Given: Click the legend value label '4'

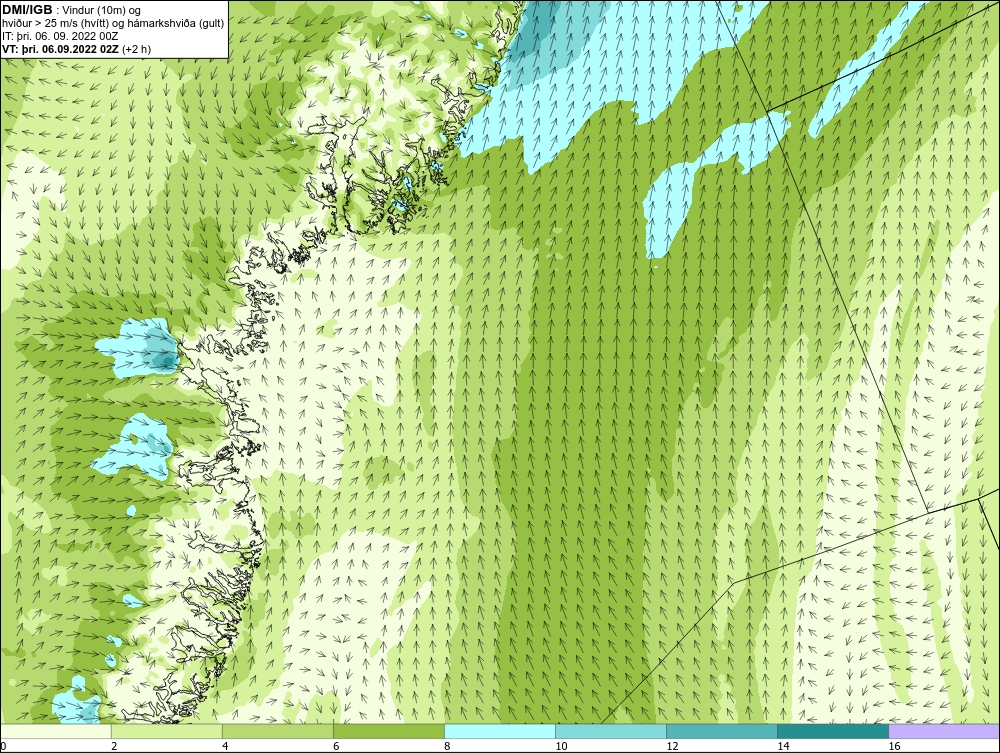Looking at the screenshot, I should click(225, 746).
